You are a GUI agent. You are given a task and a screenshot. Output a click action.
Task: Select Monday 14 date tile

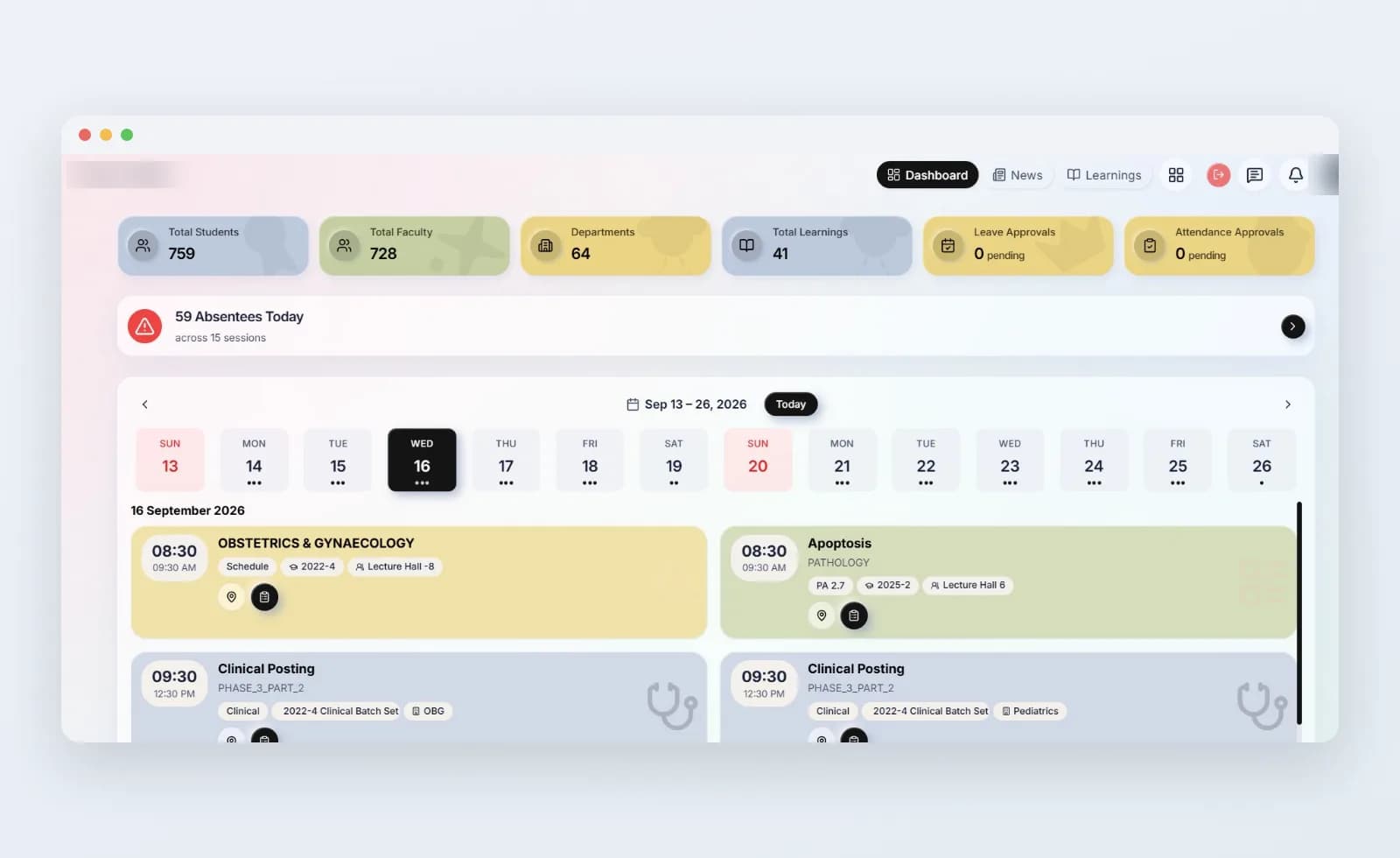pos(254,460)
